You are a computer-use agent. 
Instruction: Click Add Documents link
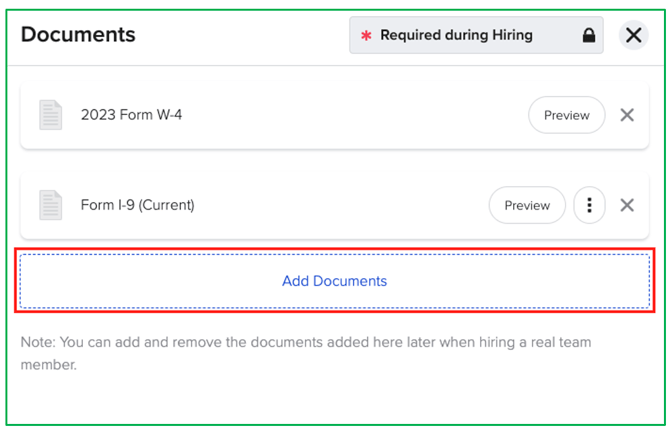tap(334, 281)
